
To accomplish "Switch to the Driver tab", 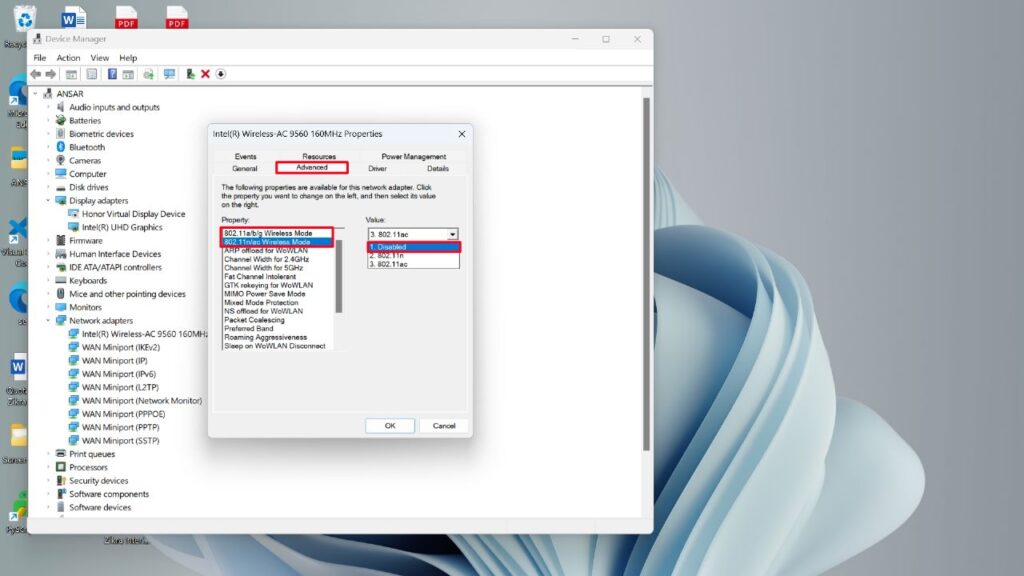I will pyautogui.click(x=377, y=168).
